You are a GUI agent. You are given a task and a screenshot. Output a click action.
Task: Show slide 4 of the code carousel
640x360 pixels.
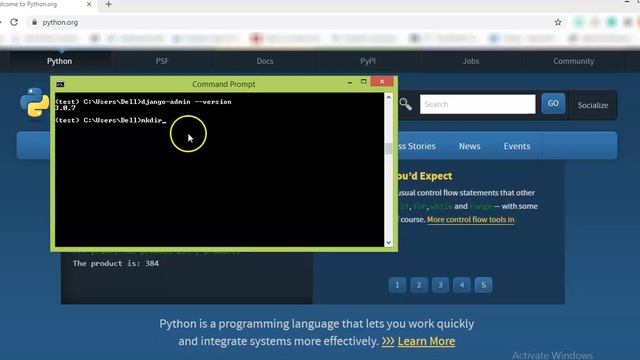pos(462,285)
